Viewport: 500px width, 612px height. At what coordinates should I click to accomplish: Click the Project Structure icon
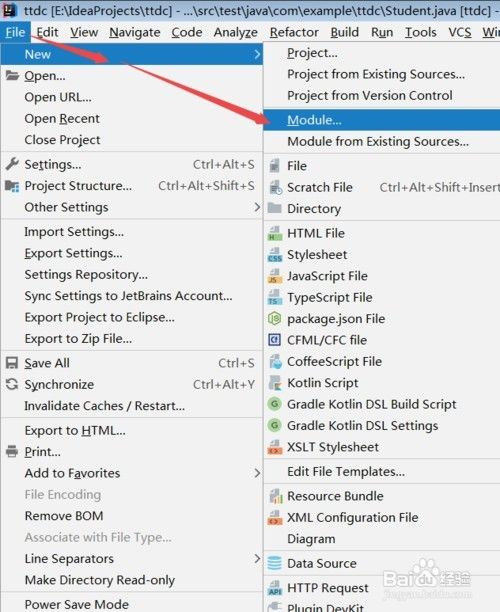(12, 186)
